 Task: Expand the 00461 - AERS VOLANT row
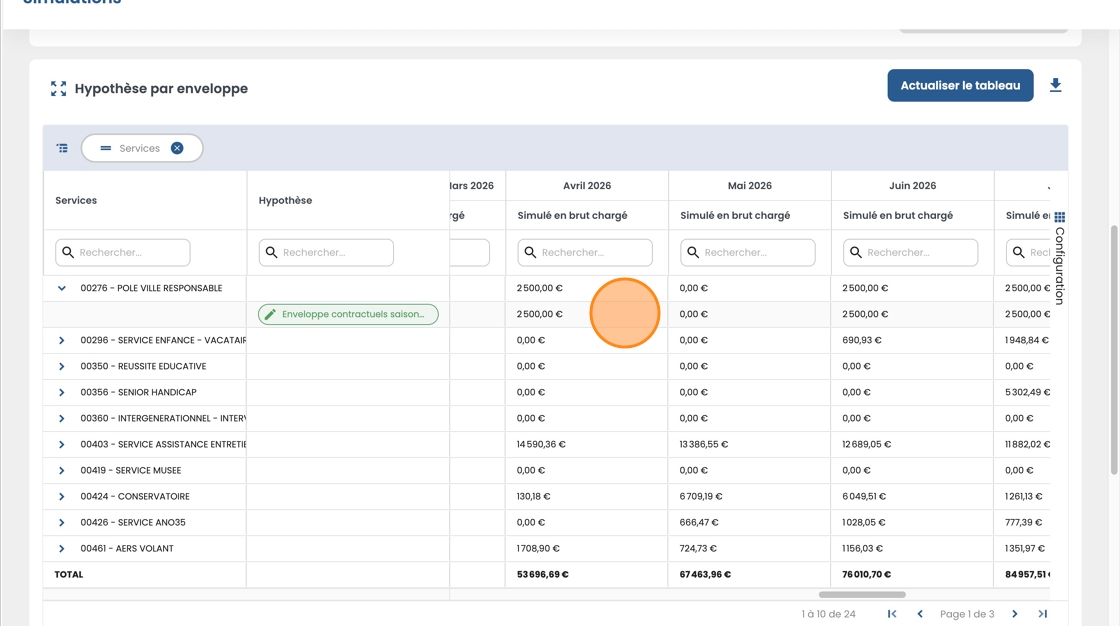tap(62, 548)
